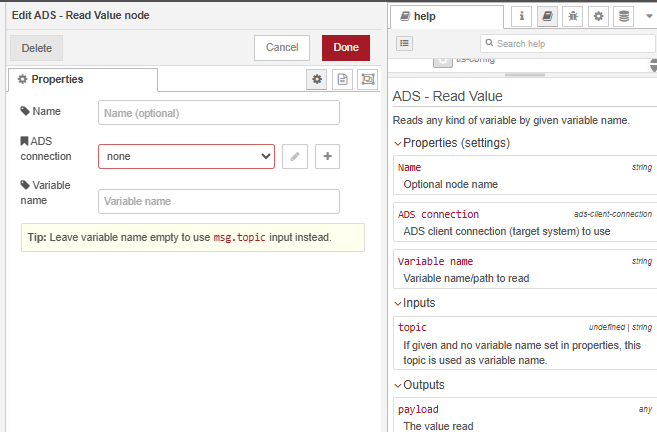Open the ADS connection dropdown
This screenshot has width=657, height=432.
pos(186,157)
